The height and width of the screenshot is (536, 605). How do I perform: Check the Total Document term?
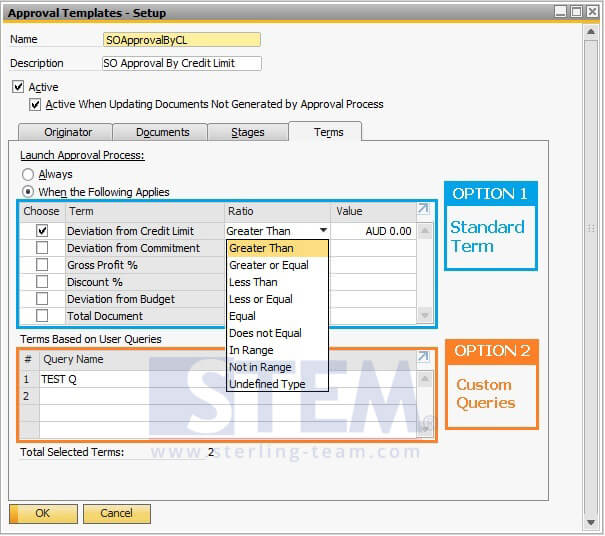pyautogui.click(x=42, y=316)
